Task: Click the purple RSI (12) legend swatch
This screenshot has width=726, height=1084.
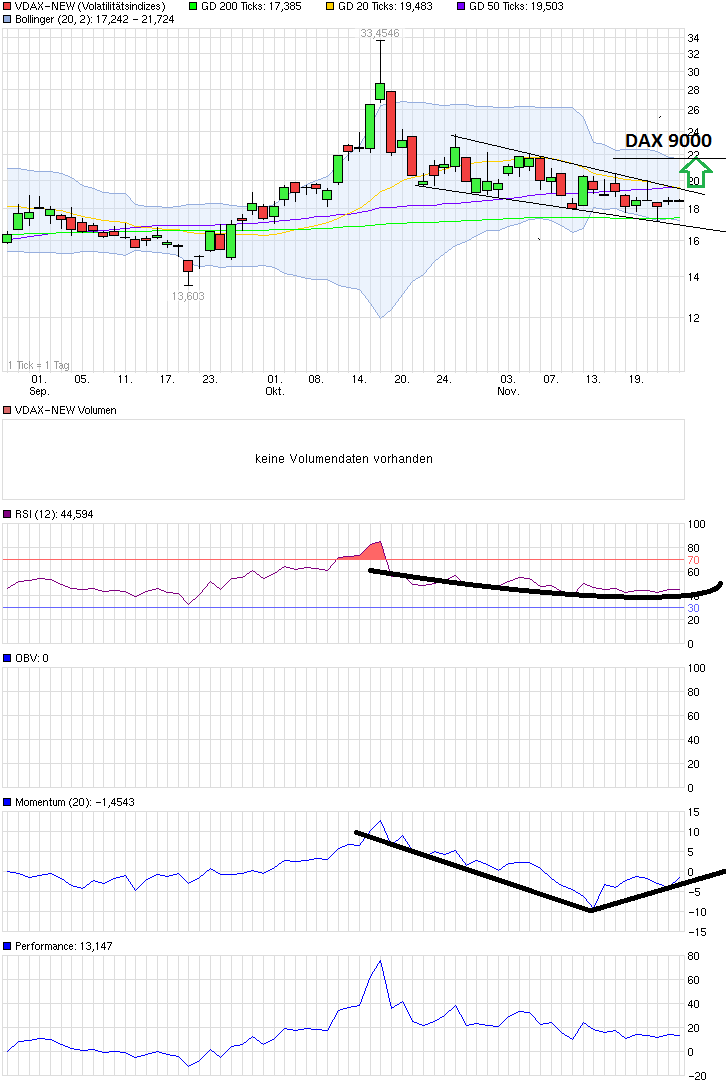Action: tap(8, 514)
